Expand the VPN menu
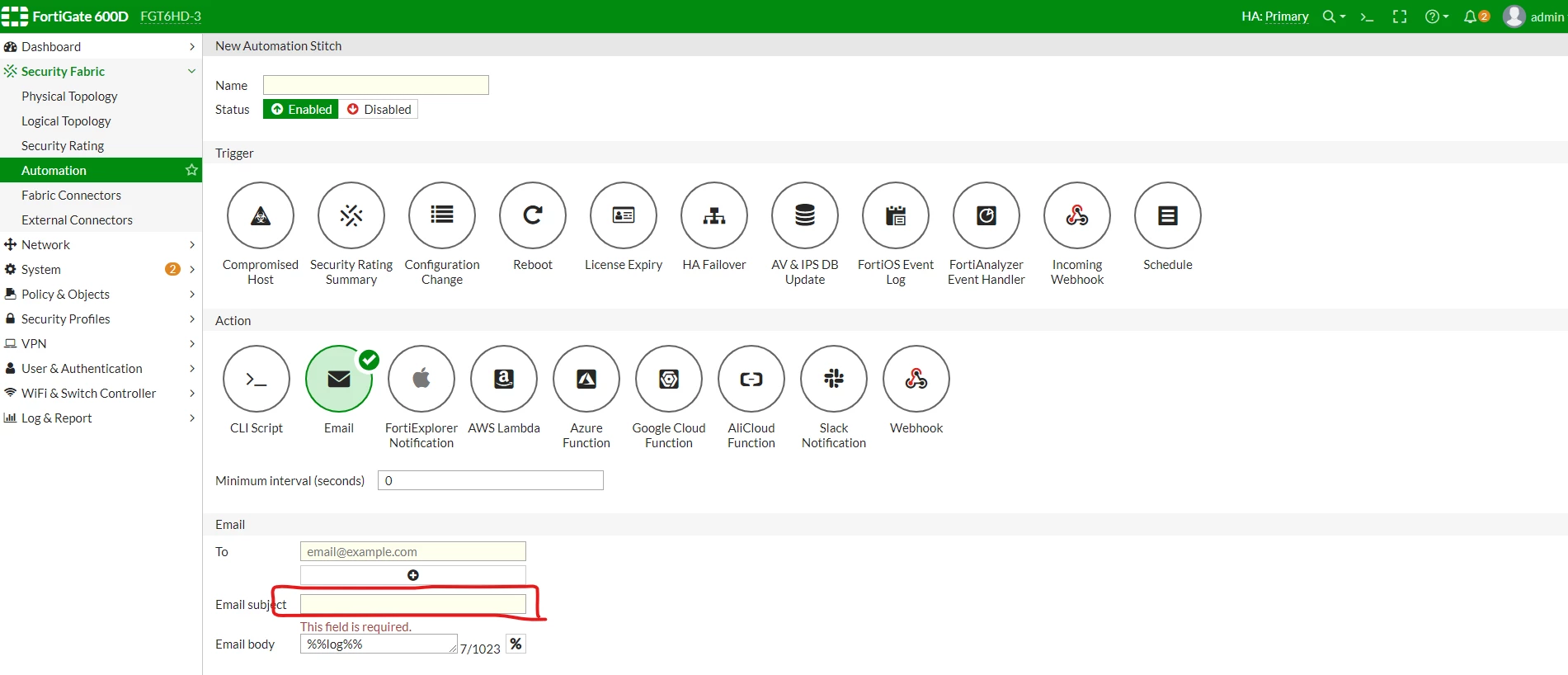 (101, 343)
